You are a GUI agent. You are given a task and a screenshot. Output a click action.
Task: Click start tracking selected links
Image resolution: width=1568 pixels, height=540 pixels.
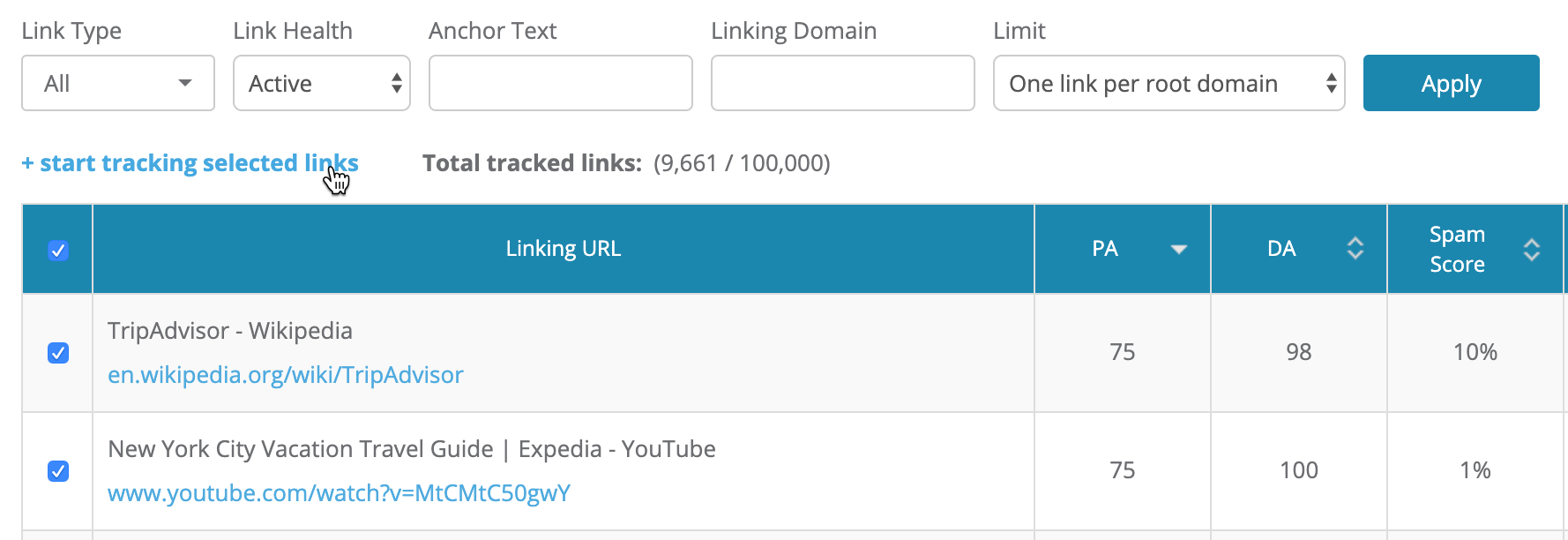pos(190,162)
